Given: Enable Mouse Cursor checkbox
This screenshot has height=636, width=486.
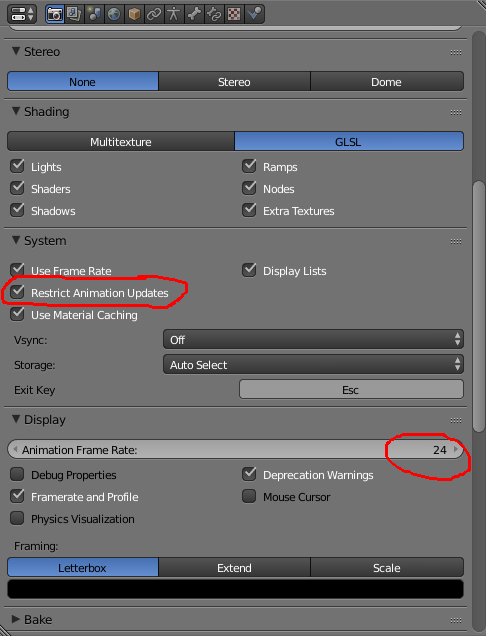Looking at the screenshot, I should (x=249, y=496).
